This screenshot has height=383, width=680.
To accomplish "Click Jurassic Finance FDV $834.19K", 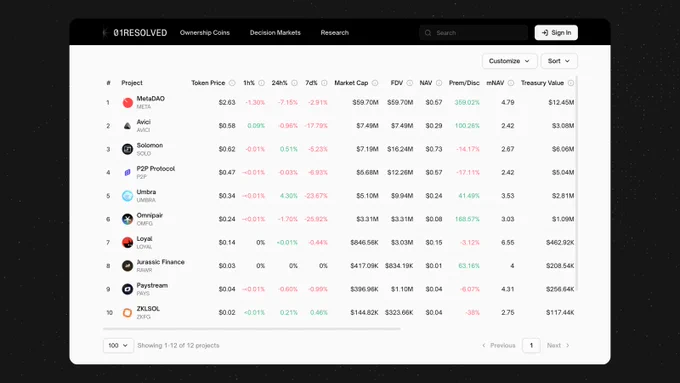I will click(399, 266).
